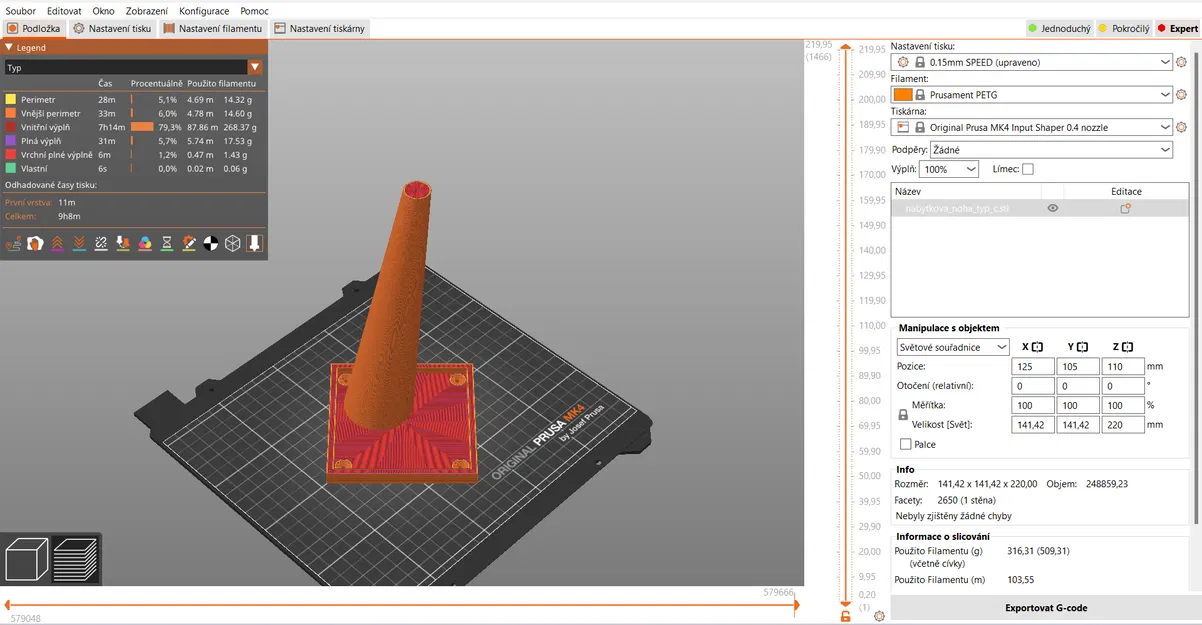Click Vnitřní výplň dark red swatch
Image resolution: width=1202 pixels, height=625 pixels.
point(10,127)
